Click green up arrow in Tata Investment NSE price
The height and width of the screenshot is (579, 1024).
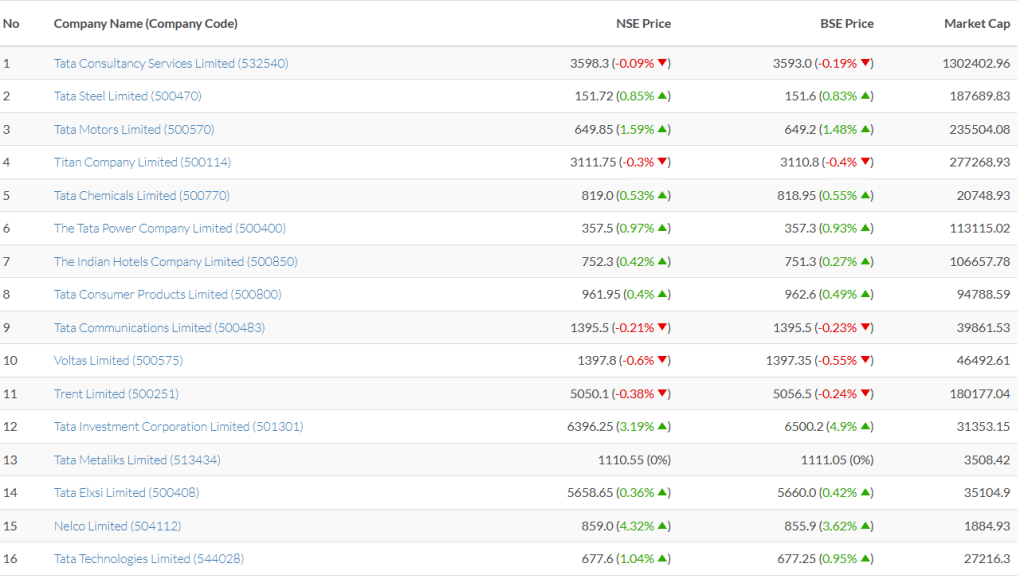coord(662,426)
